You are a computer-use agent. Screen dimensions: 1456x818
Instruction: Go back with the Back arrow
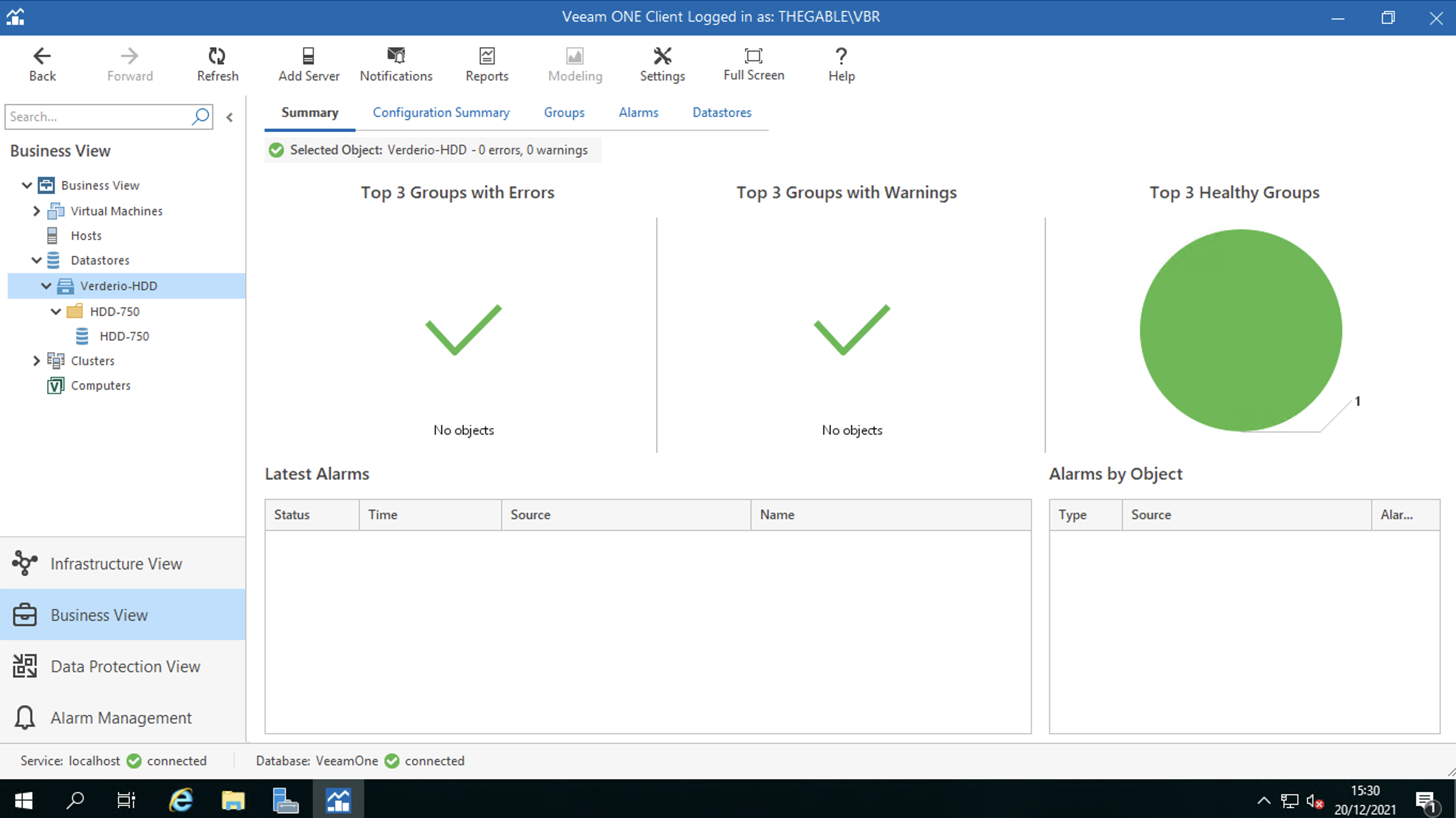click(42, 64)
